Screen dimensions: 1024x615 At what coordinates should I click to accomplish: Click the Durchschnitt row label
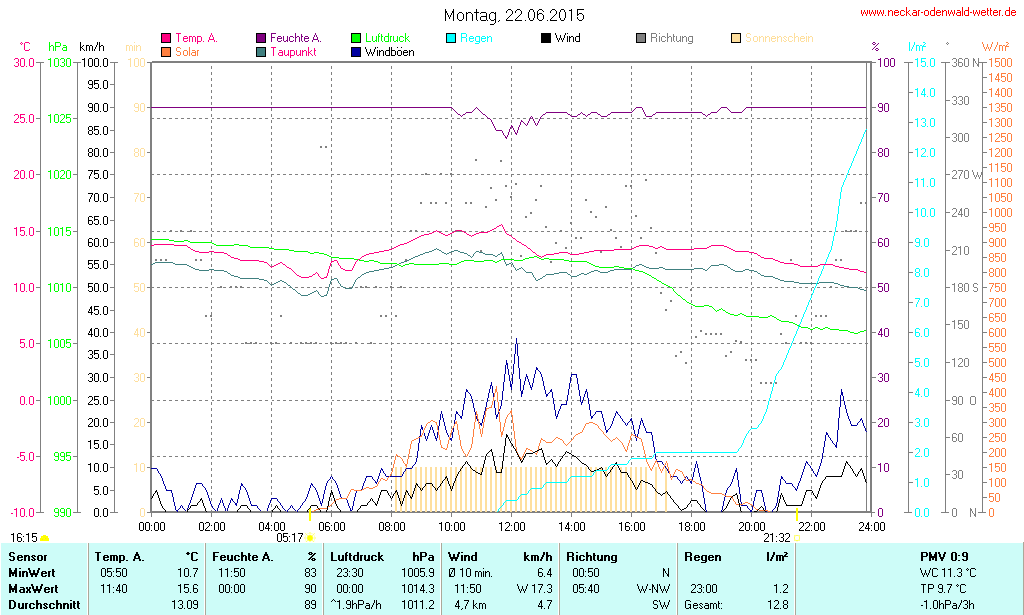click(x=41, y=604)
